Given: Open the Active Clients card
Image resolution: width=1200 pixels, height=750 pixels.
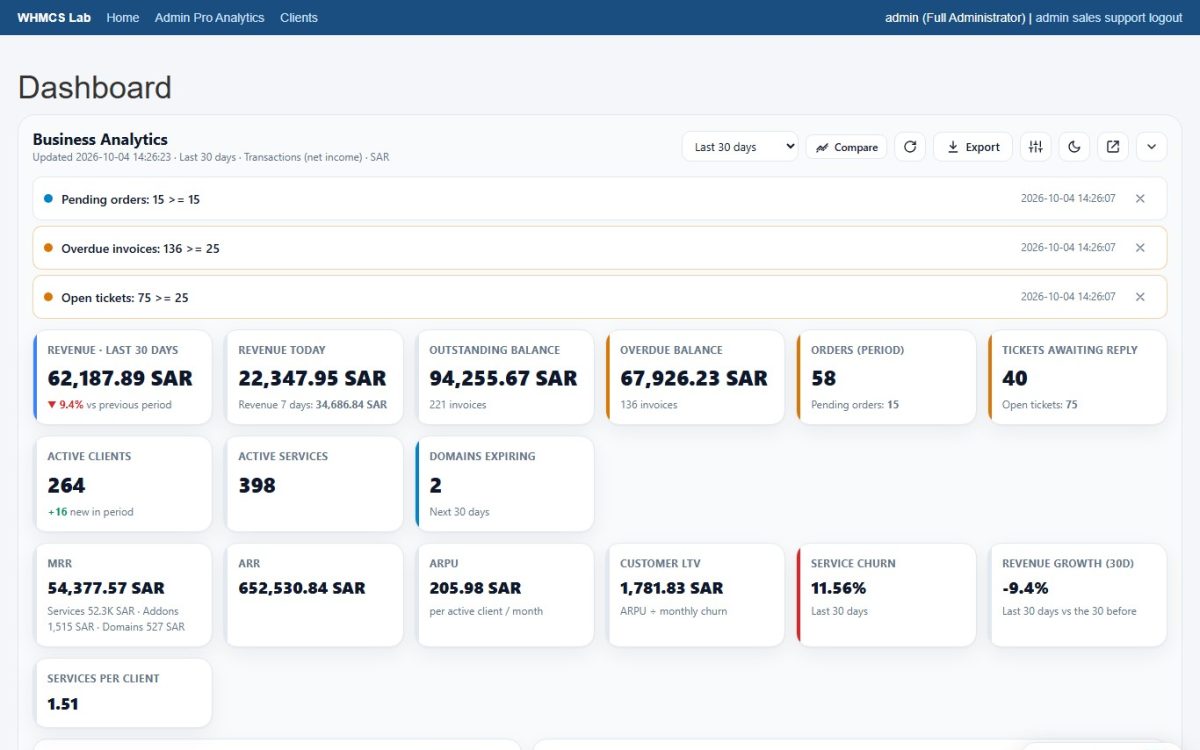Looking at the screenshot, I should [x=123, y=484].
